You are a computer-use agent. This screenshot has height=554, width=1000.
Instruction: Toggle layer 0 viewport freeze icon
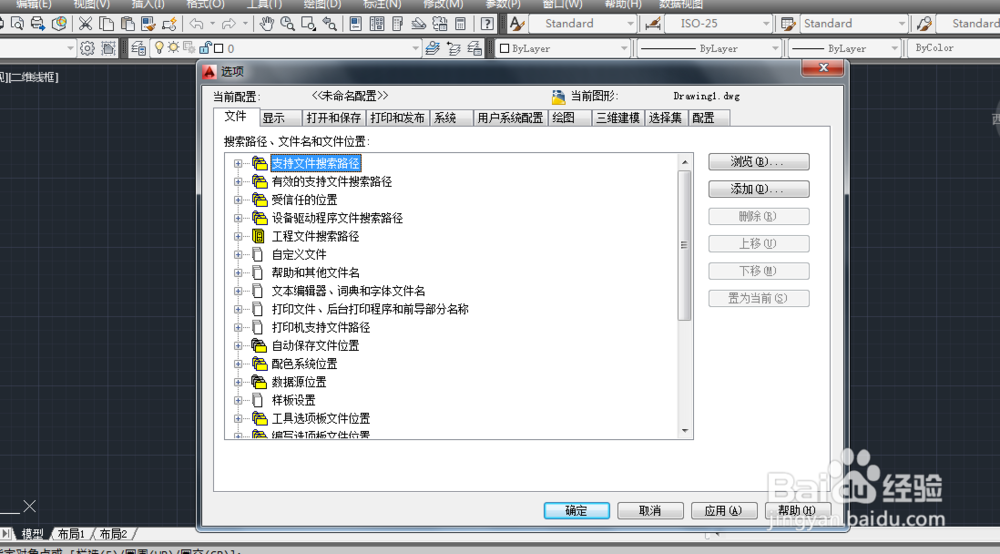tap(189, 48)
